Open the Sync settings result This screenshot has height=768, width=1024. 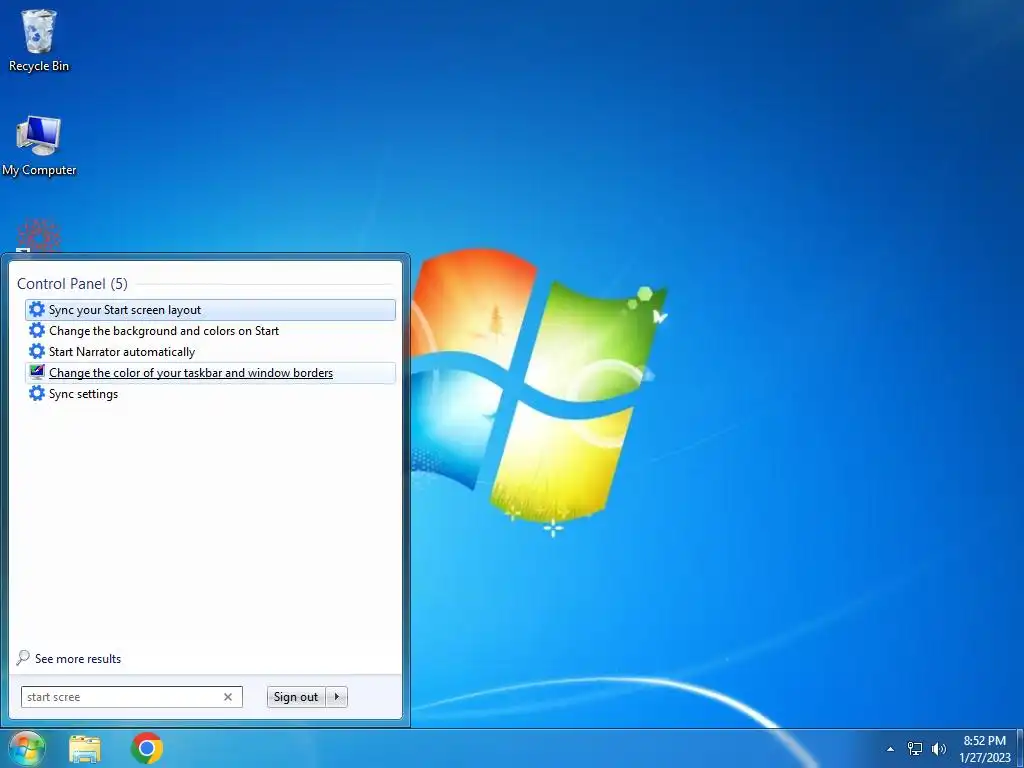(210, 393)
